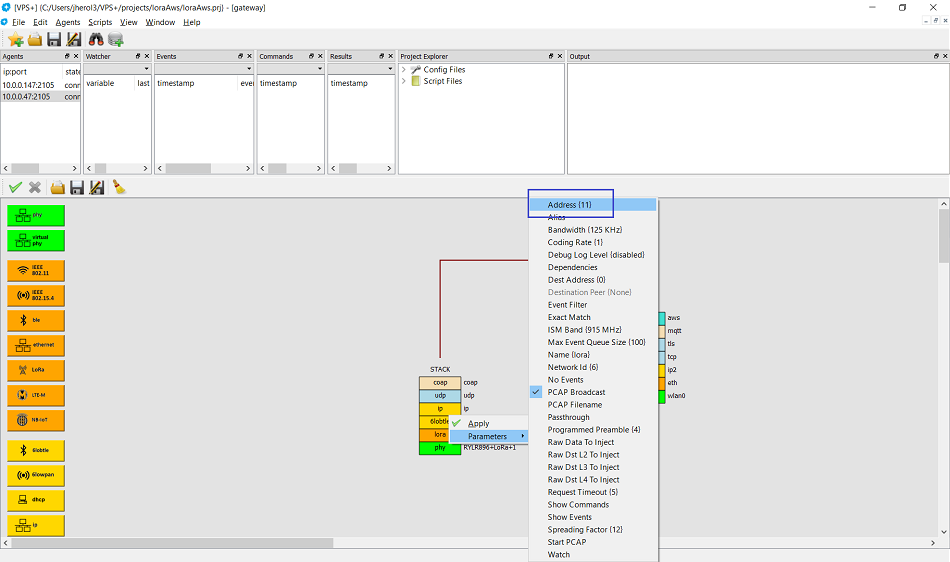Viewport: 950px width, 562px height.
Task: Choose the NB-IoT block in the palette
Action: pos(36,420)
